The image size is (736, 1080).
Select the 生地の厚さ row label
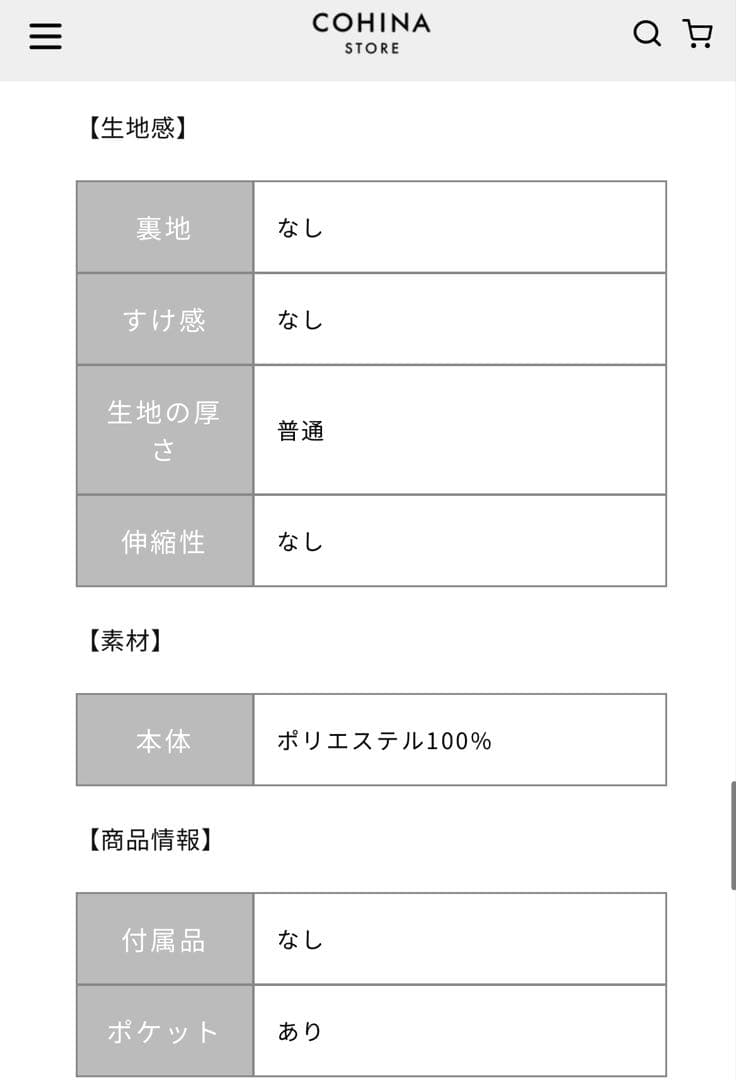coord(163,429)
